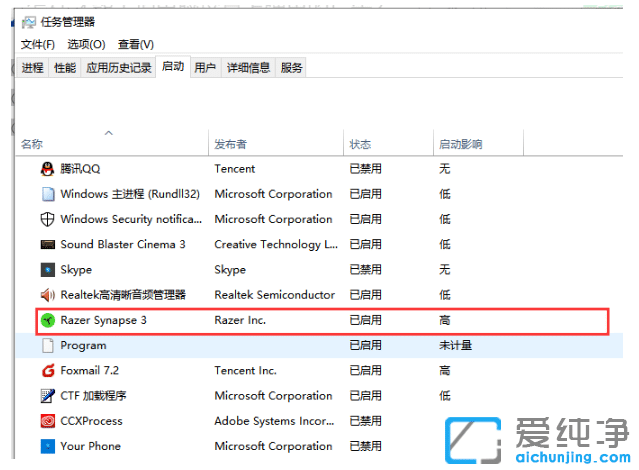The height and width of the screenshot is (470, 639).
Task: Select the CCXProcess Adobe icon
Action: [x=47, y=421]
